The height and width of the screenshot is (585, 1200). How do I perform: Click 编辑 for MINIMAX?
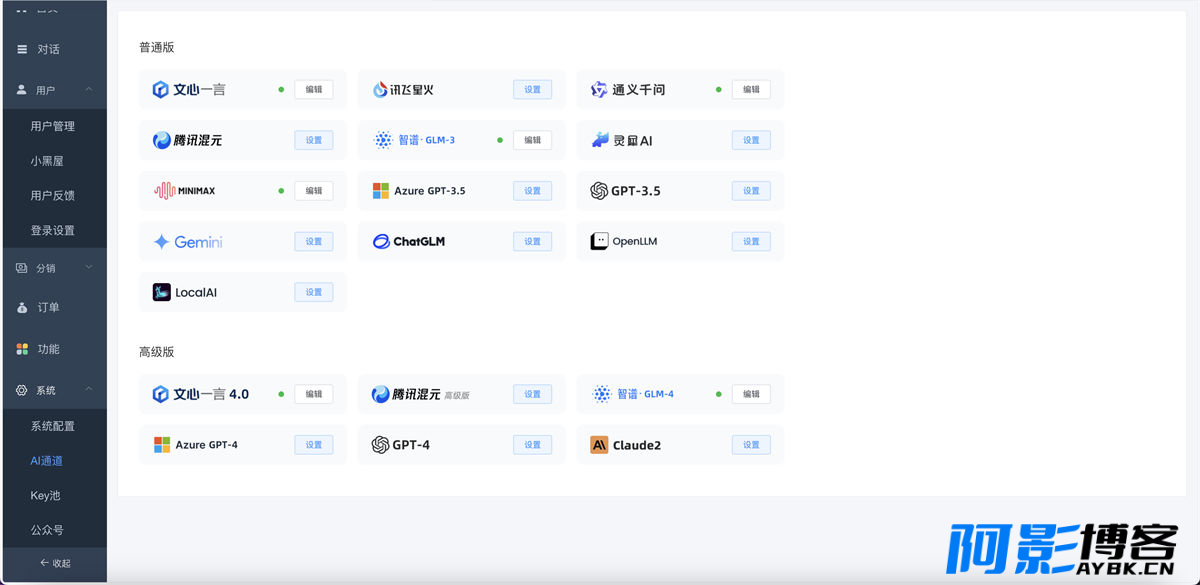pyautogui.click(x=314, y=191)
